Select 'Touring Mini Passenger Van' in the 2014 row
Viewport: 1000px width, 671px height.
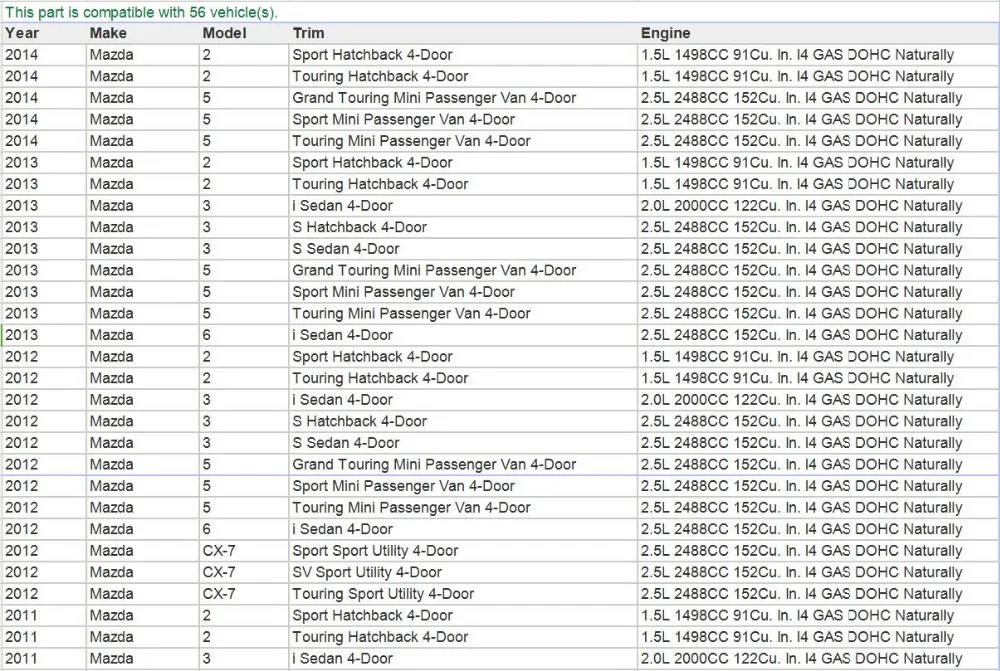pos(386,142)
